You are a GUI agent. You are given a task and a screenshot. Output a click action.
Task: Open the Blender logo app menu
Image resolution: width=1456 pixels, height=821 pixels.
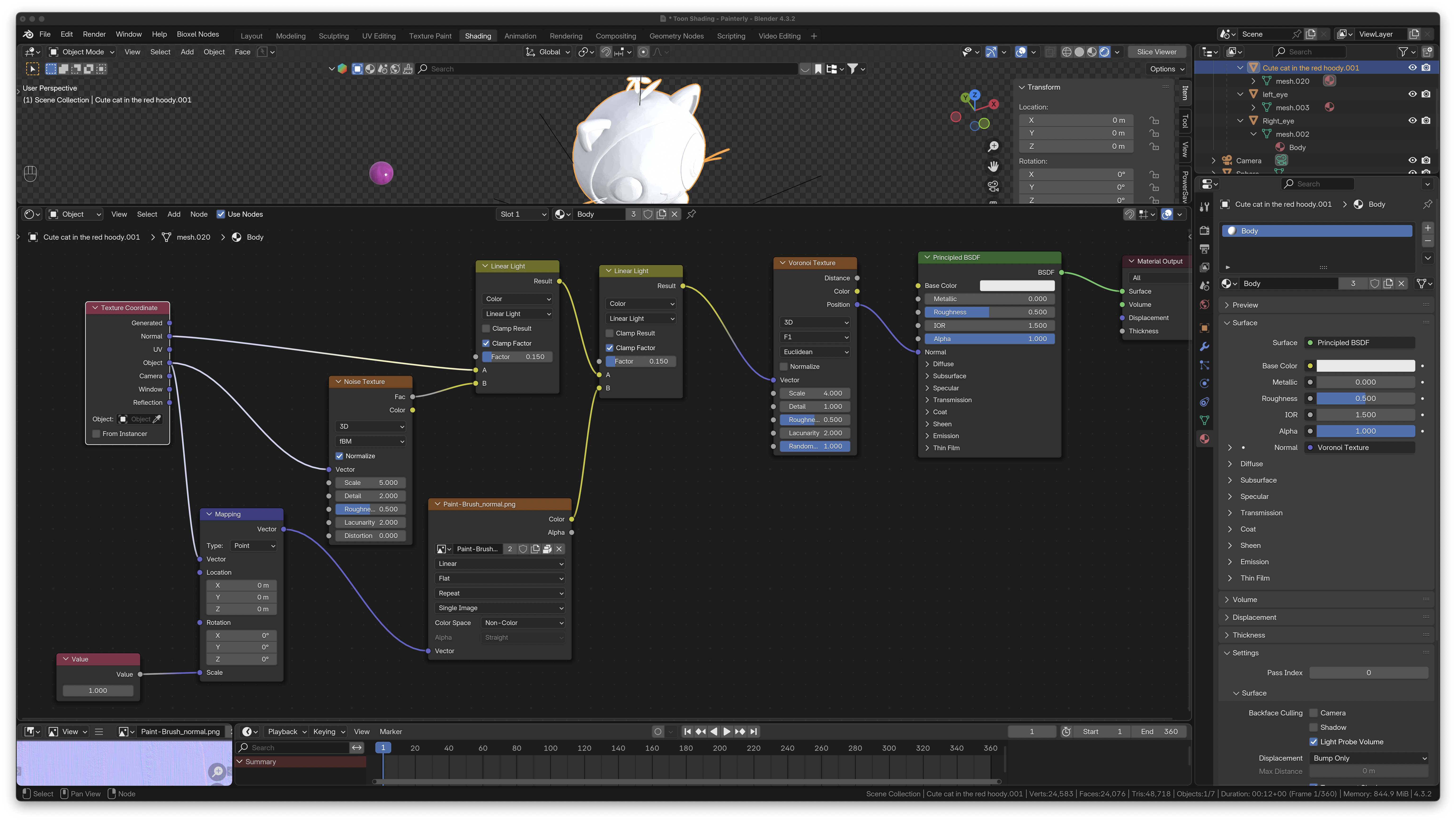pyautogui.click(x=28, y=35)
